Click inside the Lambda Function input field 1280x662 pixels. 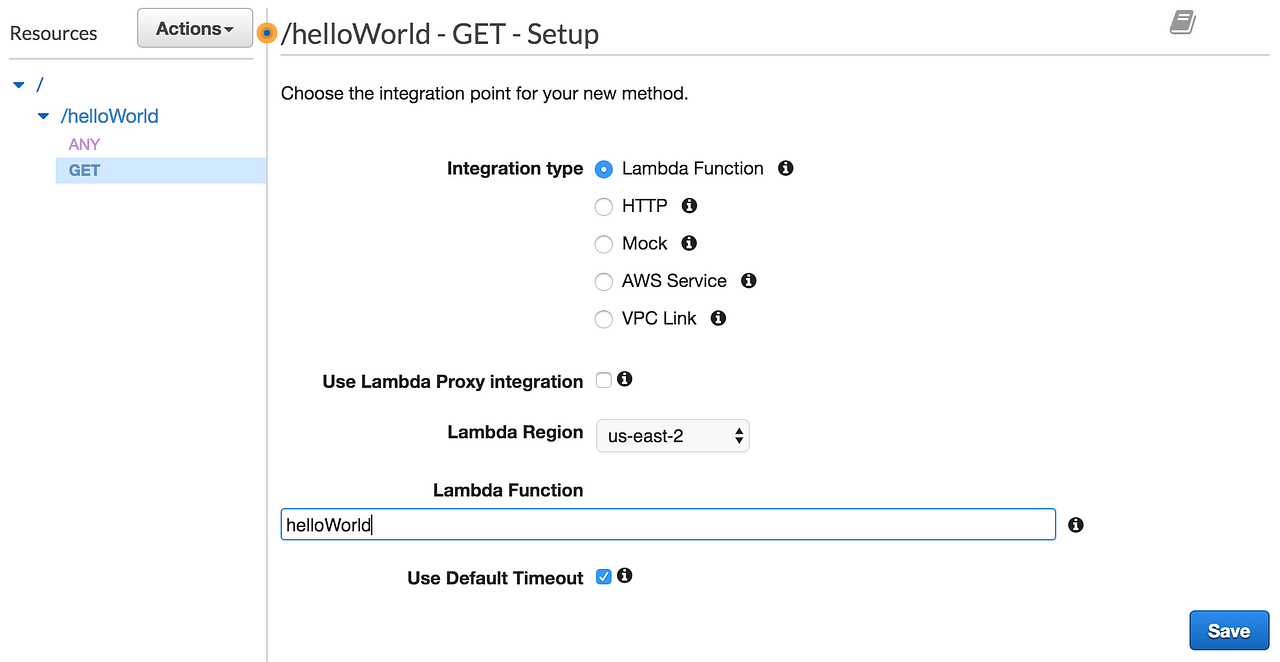click(667, 524)
